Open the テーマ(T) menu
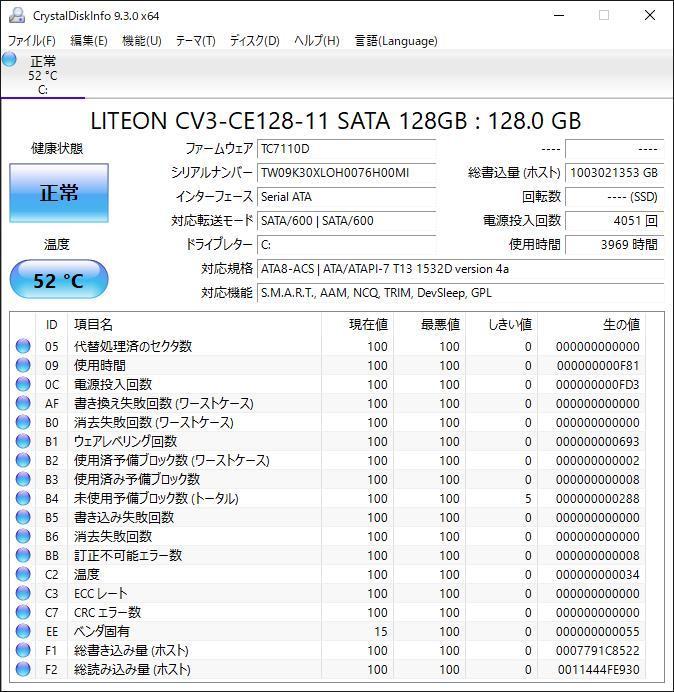 (196, 41)
